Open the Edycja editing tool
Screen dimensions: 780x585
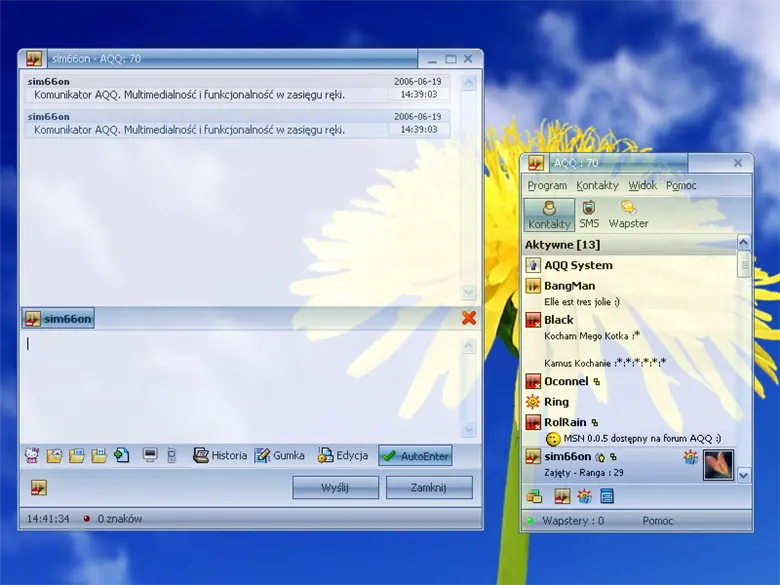[343, 455]
